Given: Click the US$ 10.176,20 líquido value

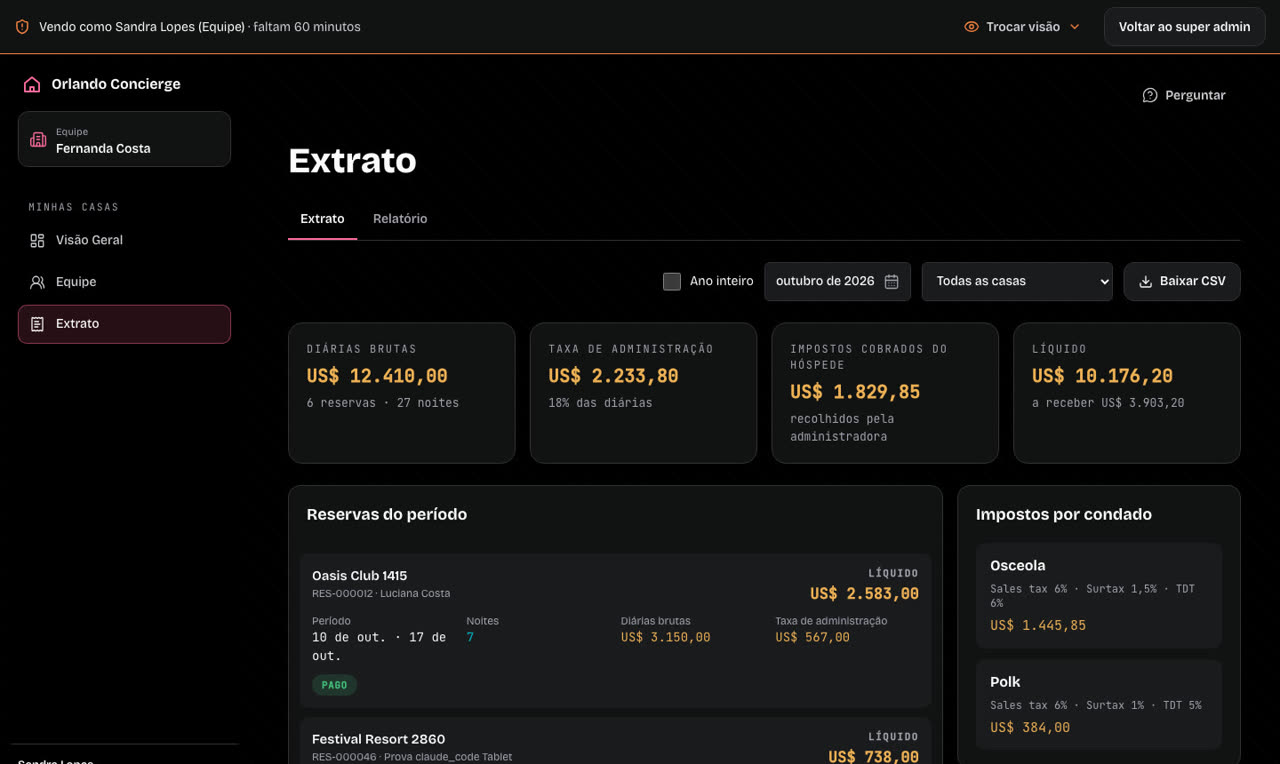Looking at the screenshot, I should click(1102, 376).
